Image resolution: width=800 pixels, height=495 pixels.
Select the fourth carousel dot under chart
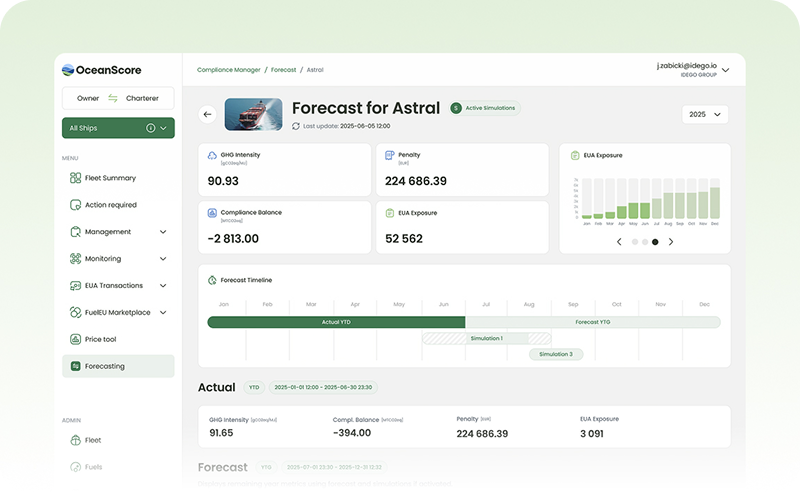click(x=655, y=242)
